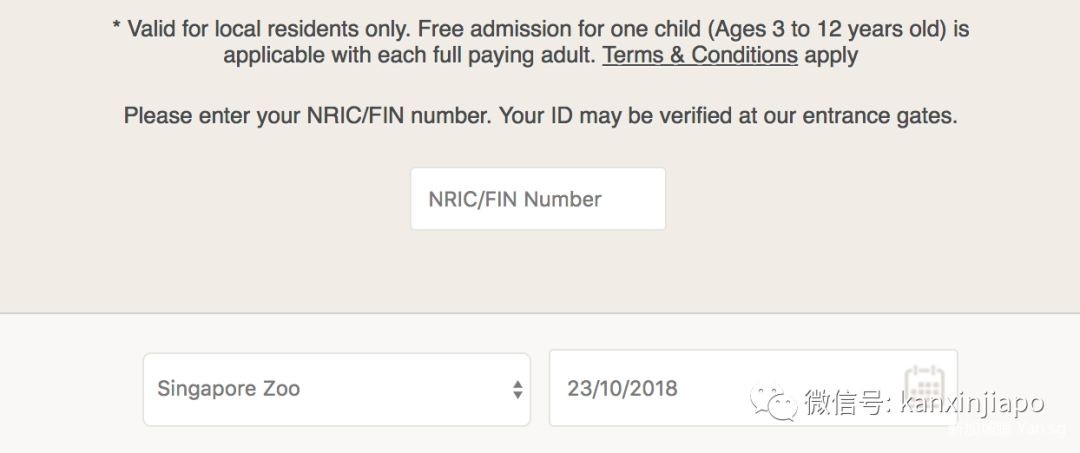
Task: Click the word 'apply' after Terms link
Action: click(x=831, y=55)
